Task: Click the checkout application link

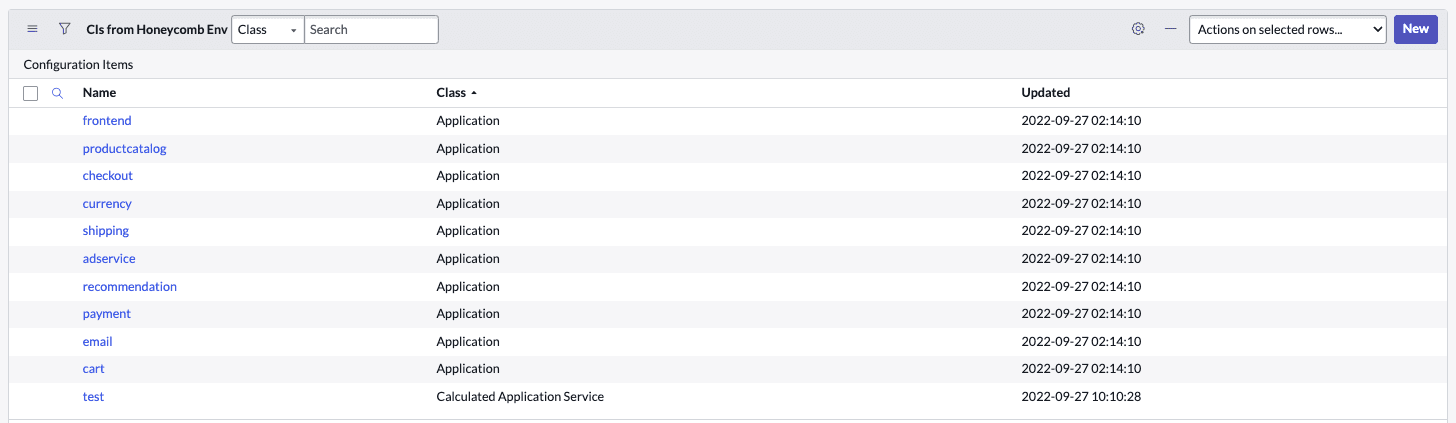Action: [107, 176]
